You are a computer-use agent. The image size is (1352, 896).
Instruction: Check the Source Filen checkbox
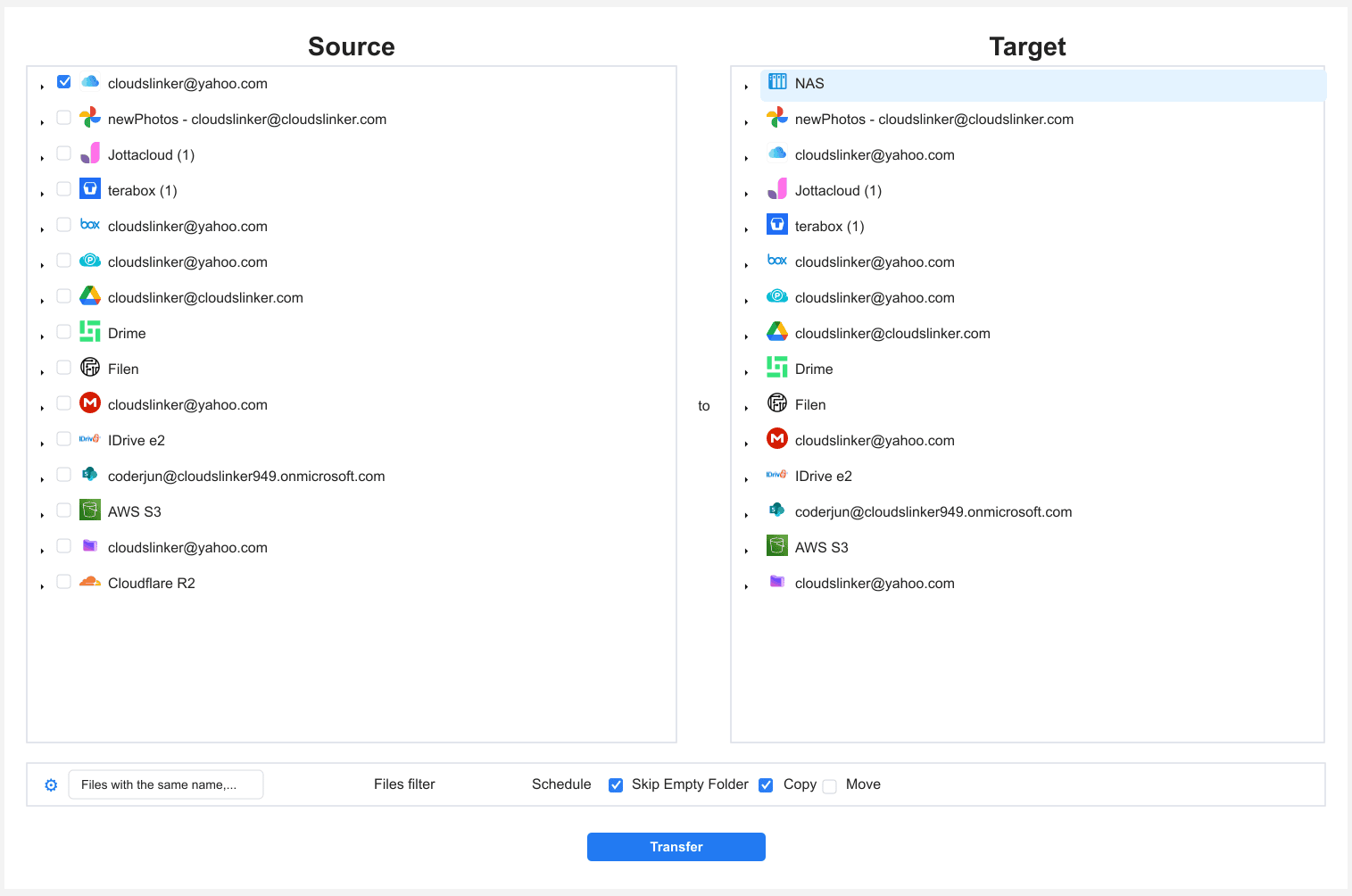pos(64,368)
